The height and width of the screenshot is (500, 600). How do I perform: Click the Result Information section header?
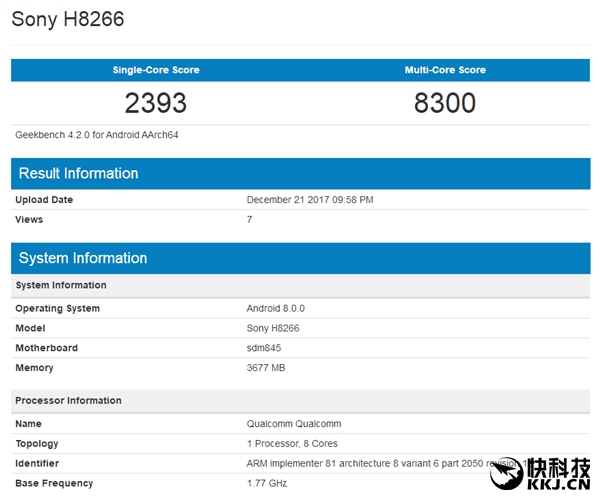coord(300,174)
